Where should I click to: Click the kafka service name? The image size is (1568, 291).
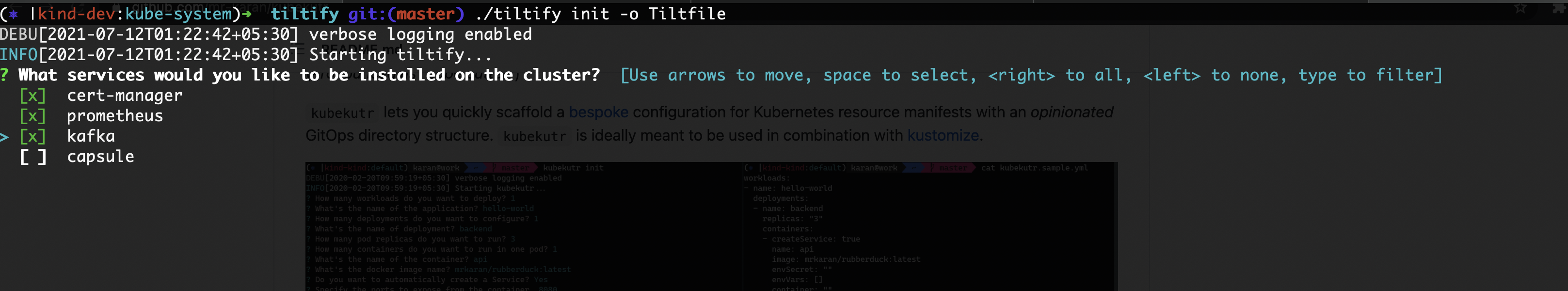click(91, 136)
